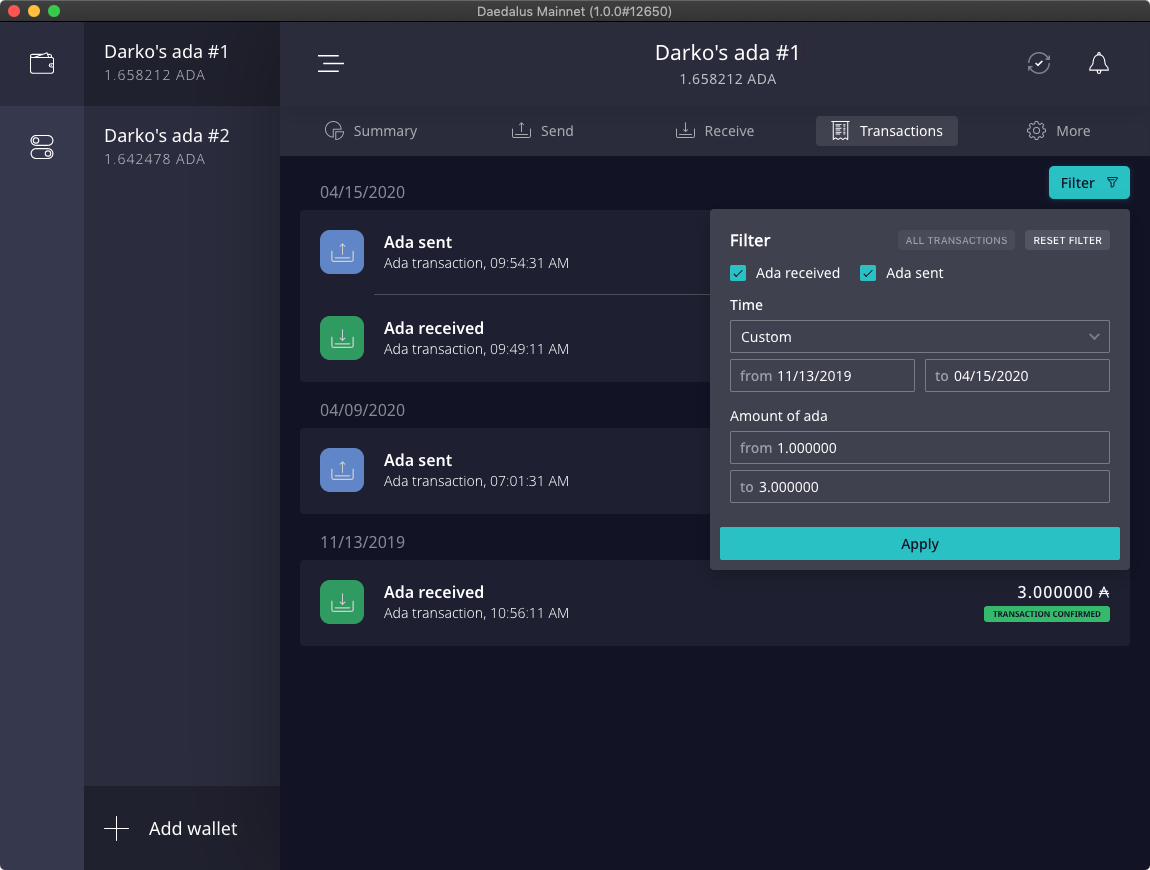Switch to the Summary tab

(x=371, y=131)
